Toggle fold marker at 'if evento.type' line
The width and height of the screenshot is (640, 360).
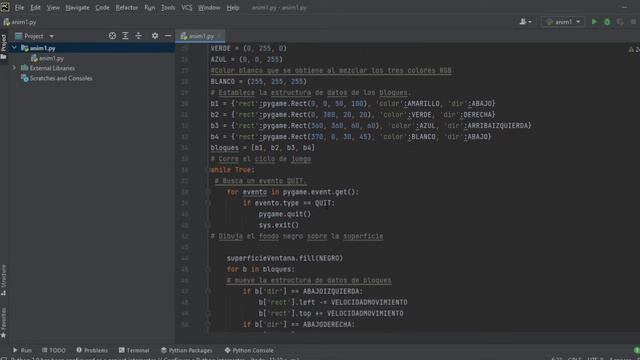(x=208, y=203)
